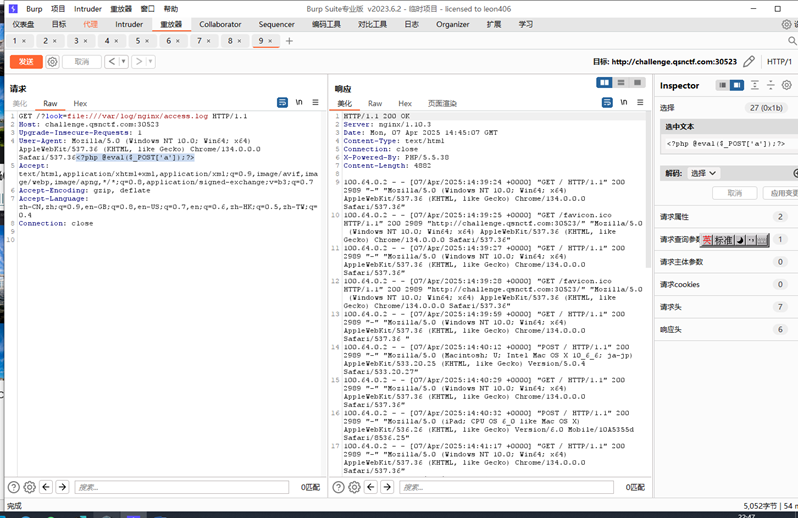Image resolution: width=798 pixels, height=518 pixels.
Task: Select Hex view in request panel
Action: click(x=80, y=103)
